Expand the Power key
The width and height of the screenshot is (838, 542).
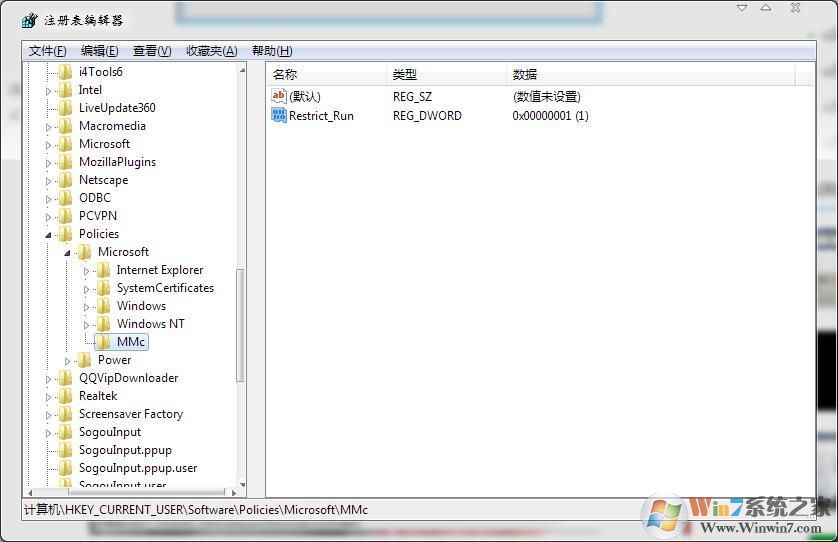(67, 361)
